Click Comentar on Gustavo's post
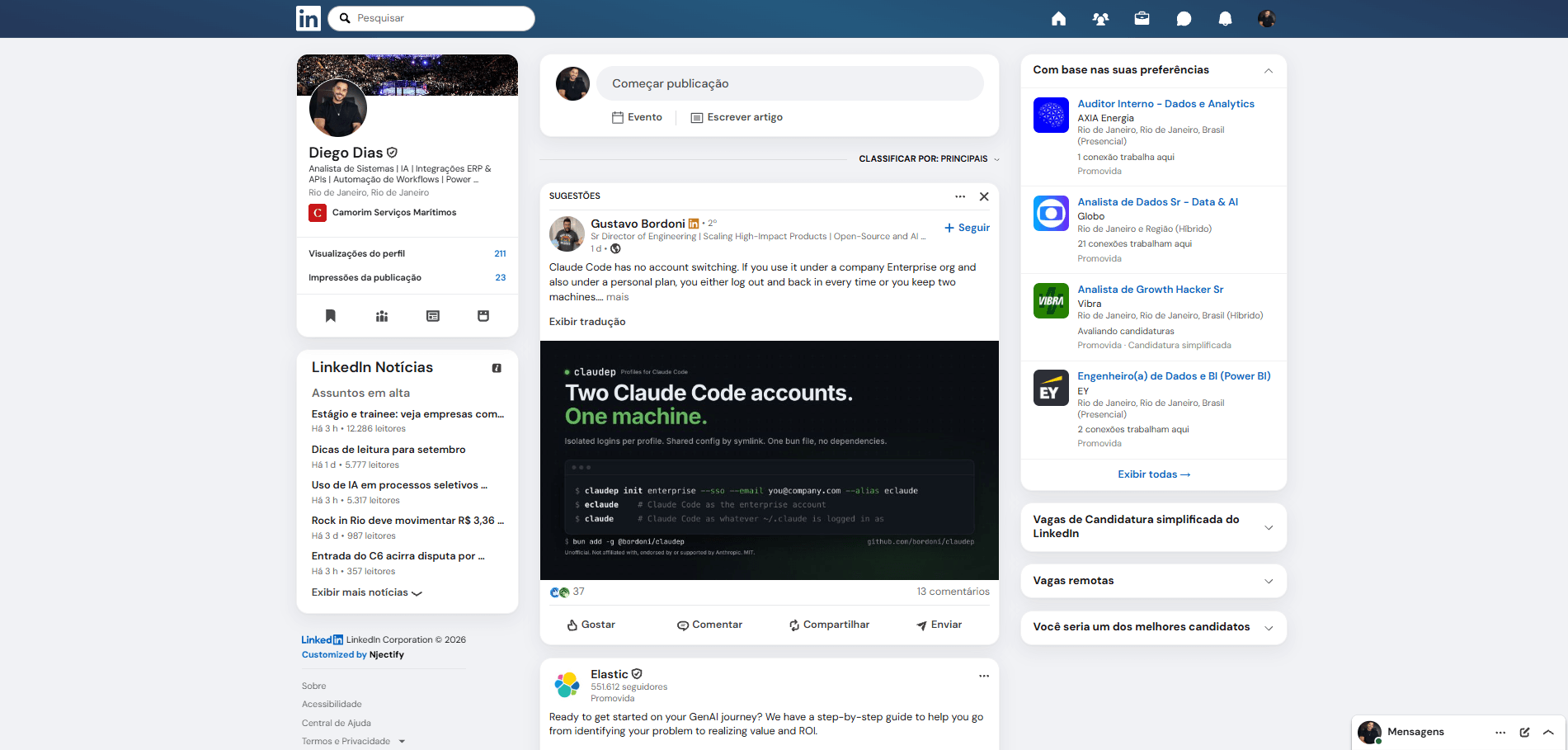The height and width of the screenshot is (750, 1568). [x=709, y=625]
